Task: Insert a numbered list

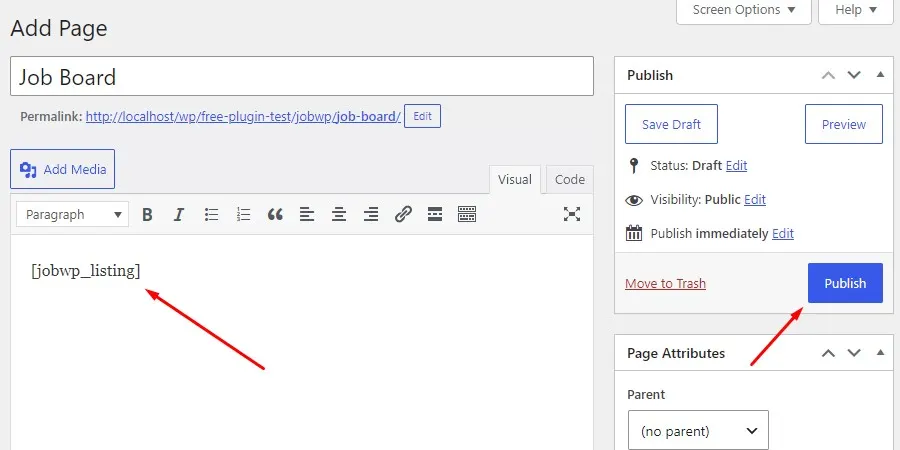Action: [x=243, y=215]
